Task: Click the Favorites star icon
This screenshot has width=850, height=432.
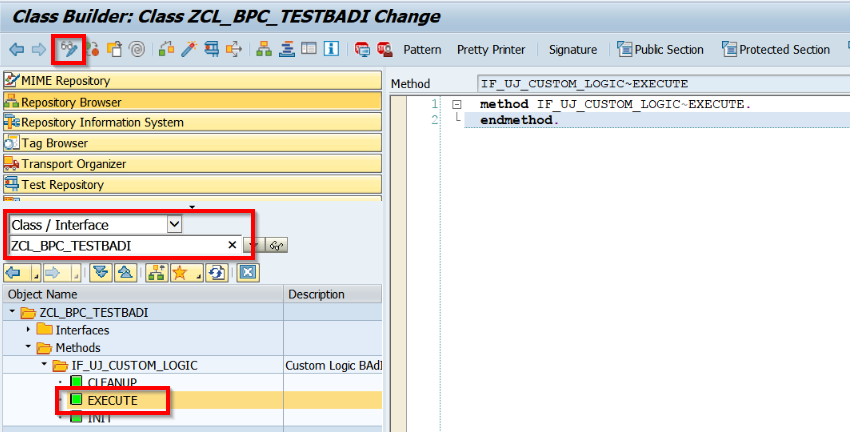Action: (181, 273)
